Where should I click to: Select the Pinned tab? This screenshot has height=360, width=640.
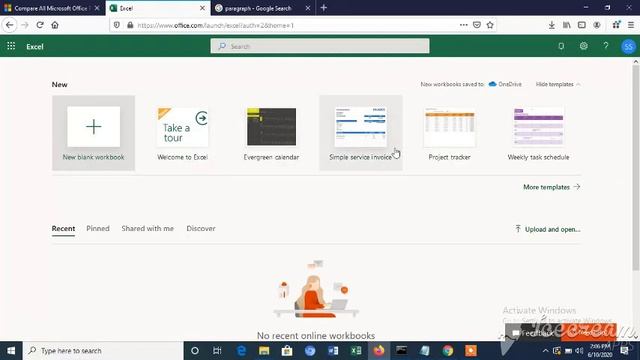pyautogui.click(x=98, y=229)
